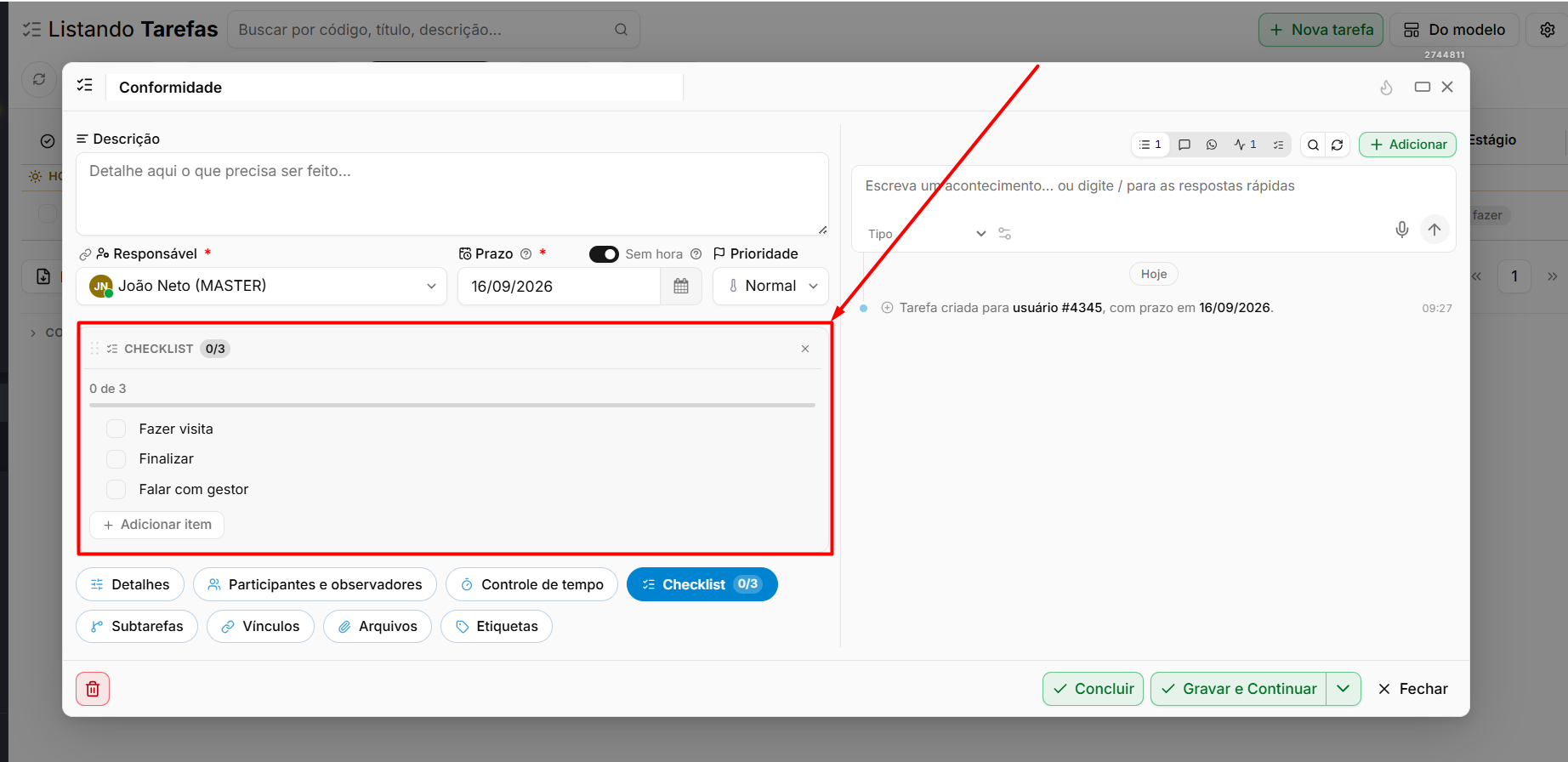Click Adicionar item in the checklist
The width and height of the screenshot is (1568, 762).
pyautogui.click(x=157, y=525)
